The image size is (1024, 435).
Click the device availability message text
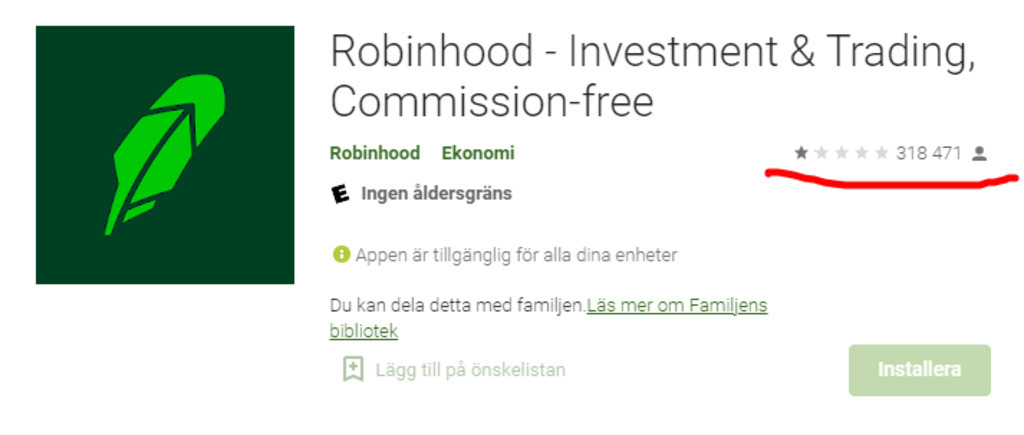click(x=516, y=255)
